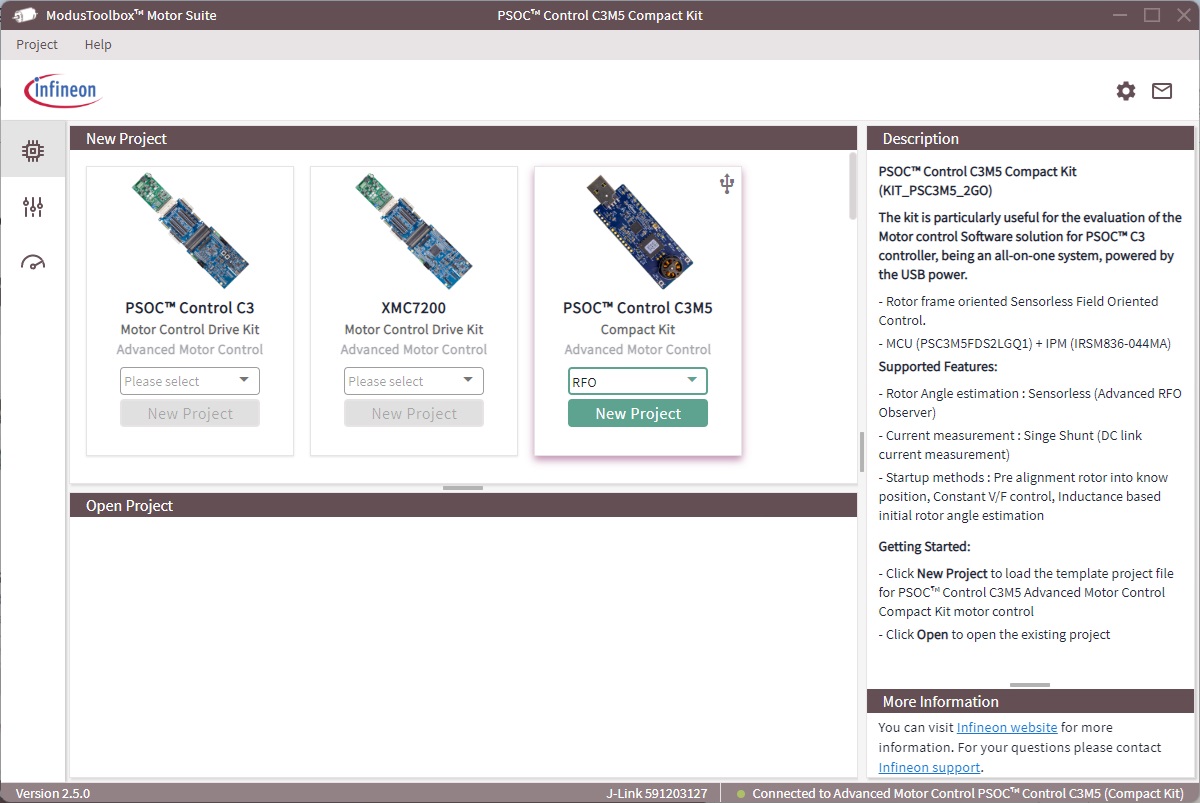Open the Help menu

click(x=98, y=45)
